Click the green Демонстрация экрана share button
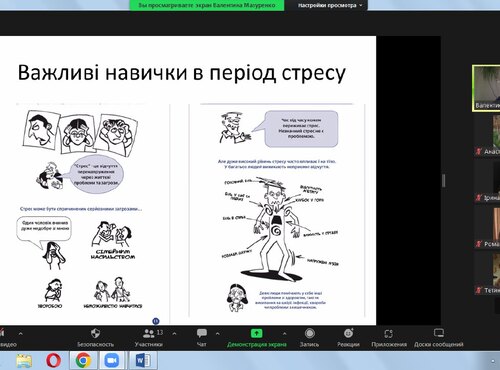Screen dimensions: 500x370 point(257,337)
